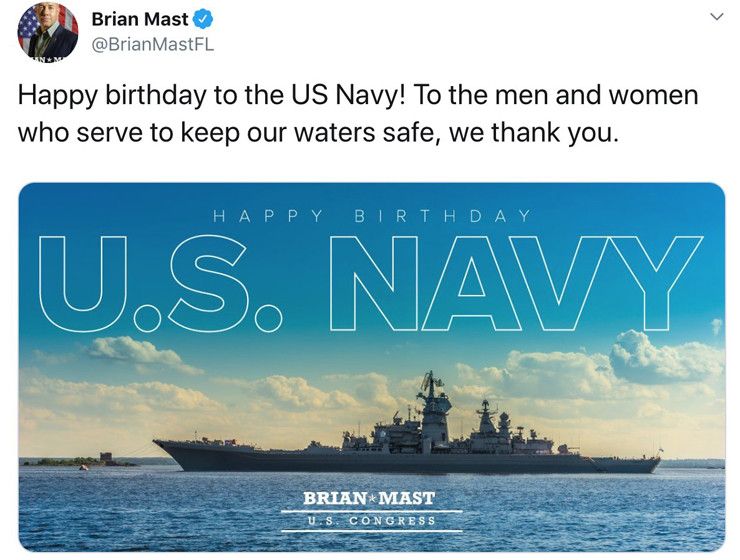Click the bow of the warship

click(x=166, y=447)
